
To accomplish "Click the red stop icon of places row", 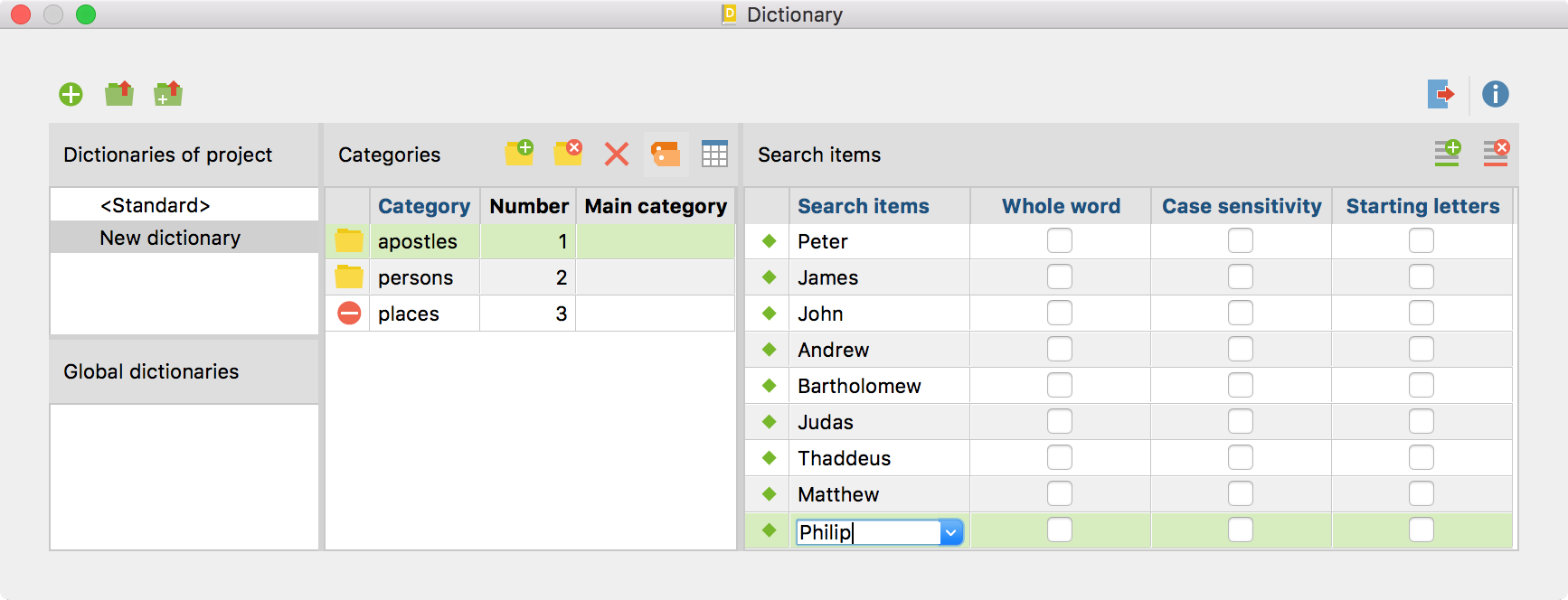I will click(x=349, y=314).
